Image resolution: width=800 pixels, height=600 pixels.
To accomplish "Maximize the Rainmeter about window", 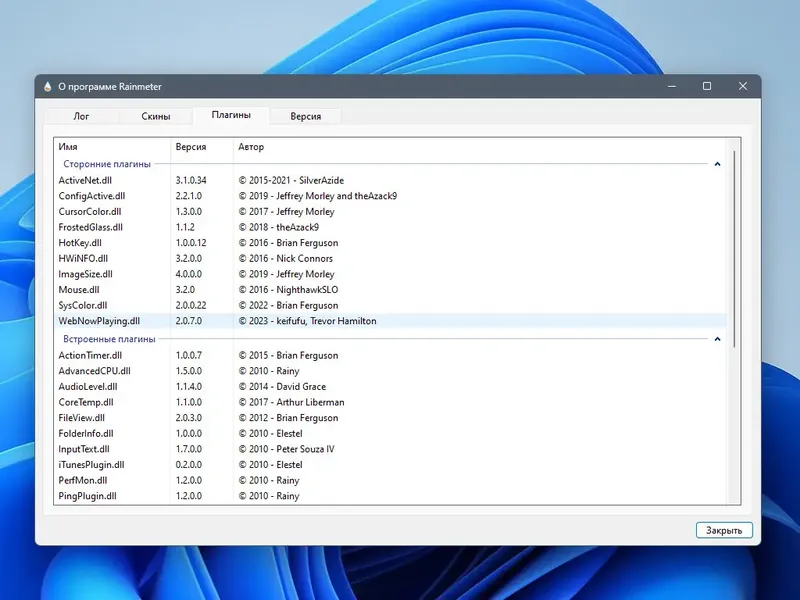I will (x=707, y=87).
